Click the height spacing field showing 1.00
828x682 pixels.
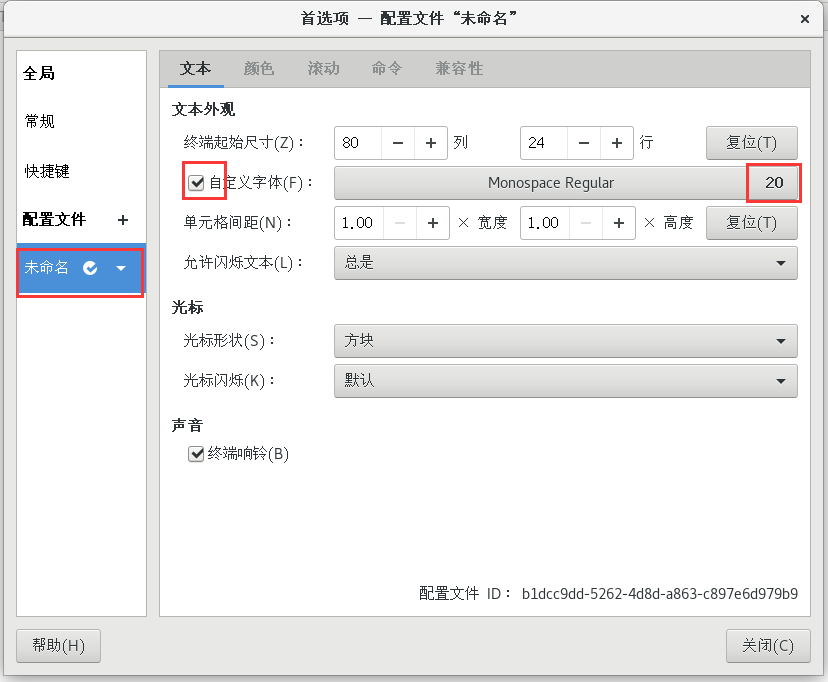coord(545,223)
